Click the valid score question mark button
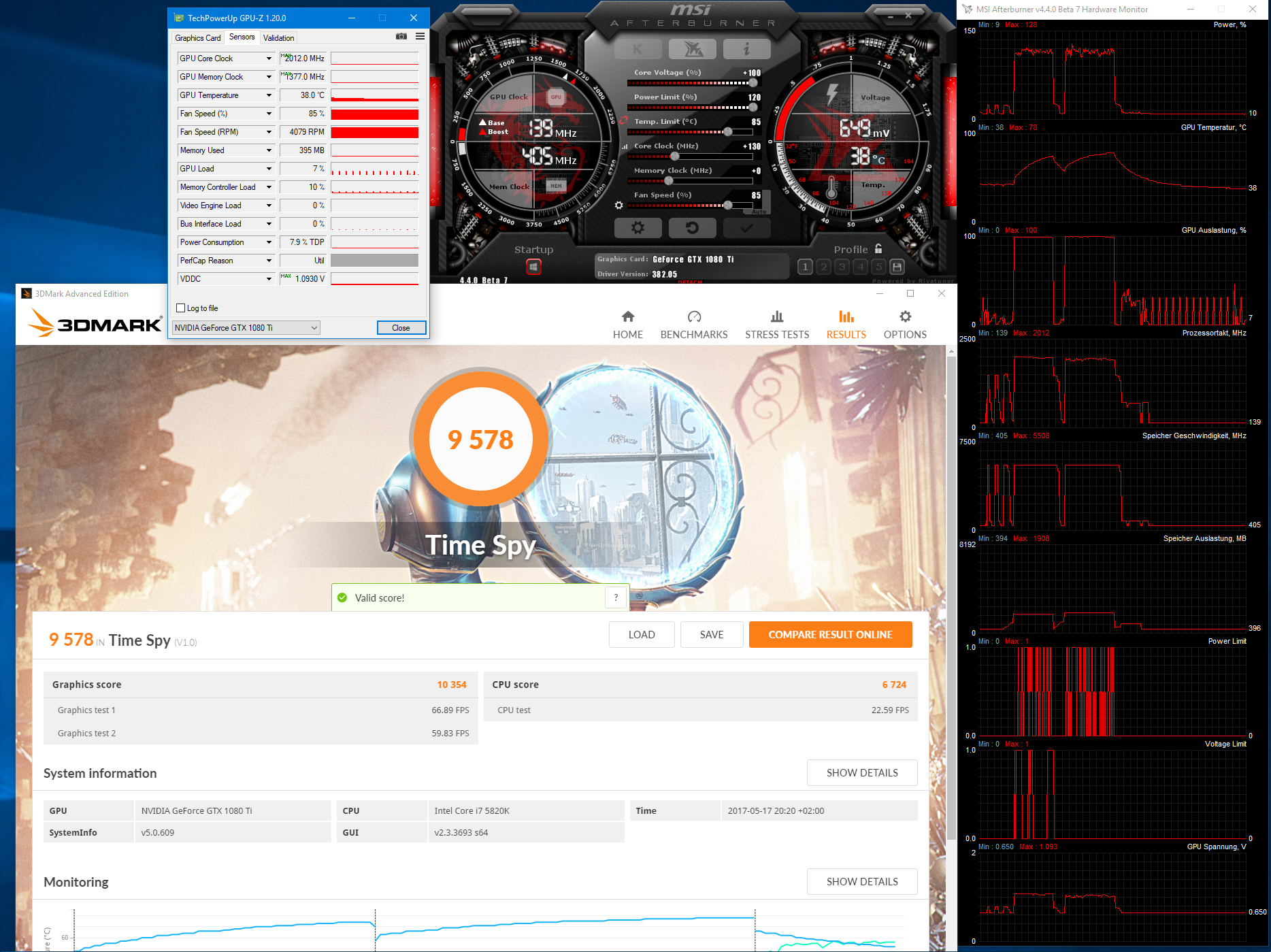 pyautogui.click(x=616, y=597)
